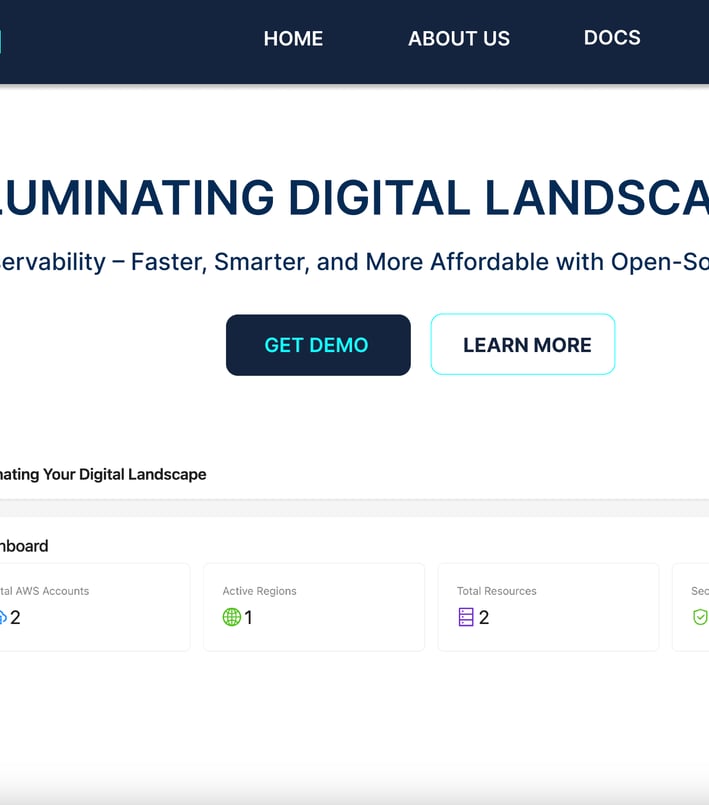
Task: Click the 'DIGITAL LANDSCA' hero headline
Action: coord(499,198)
